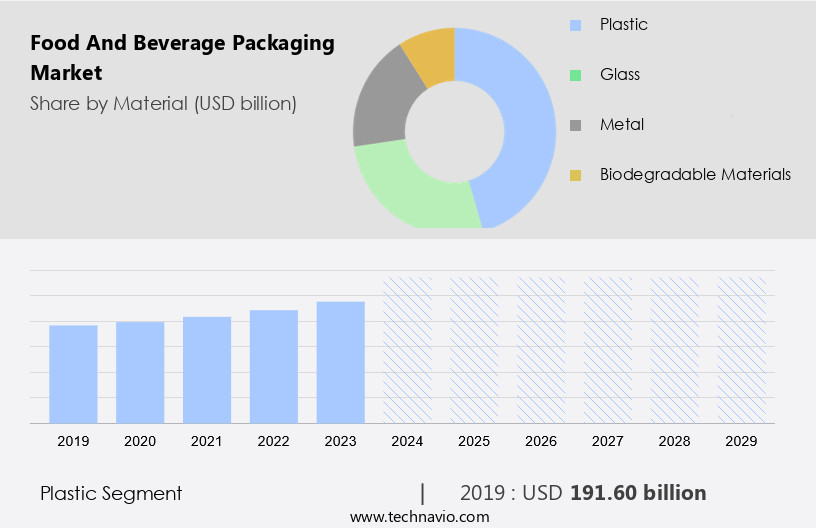This screenshot has width=816, height=528.
Task: Click the Plastic Segment label
Action: tap(111, 493)
